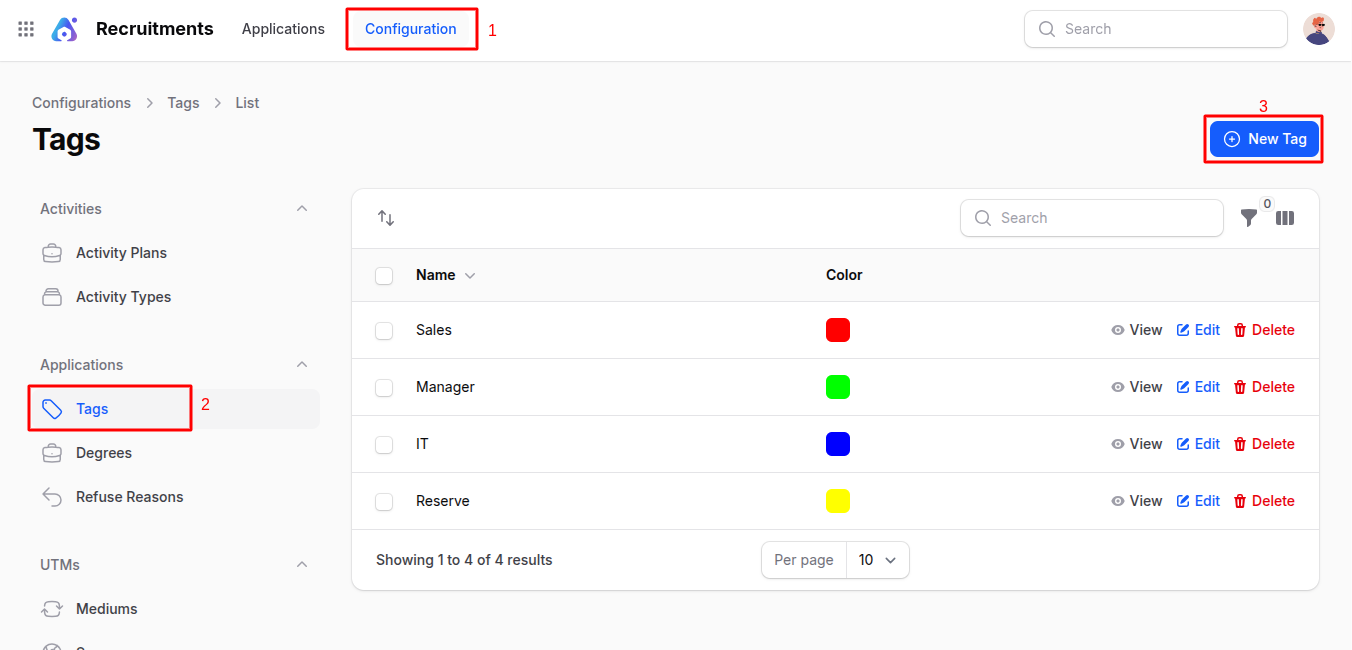Viewport: 1352px width, 650px height.
Task: Collapse the UTMs section
Action: point(302,564)
